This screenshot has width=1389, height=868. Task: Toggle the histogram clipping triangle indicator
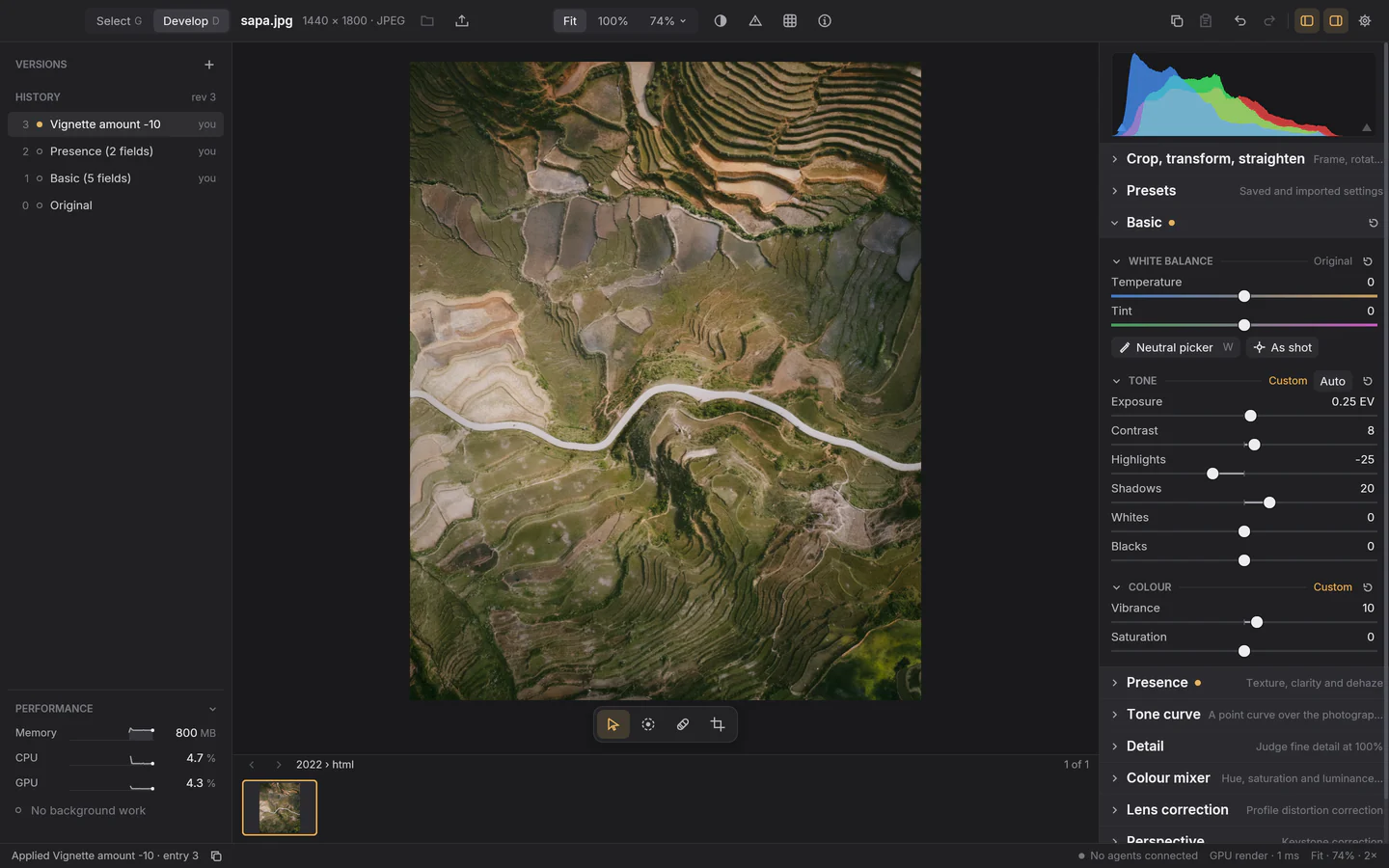(x=1367, y=127)
